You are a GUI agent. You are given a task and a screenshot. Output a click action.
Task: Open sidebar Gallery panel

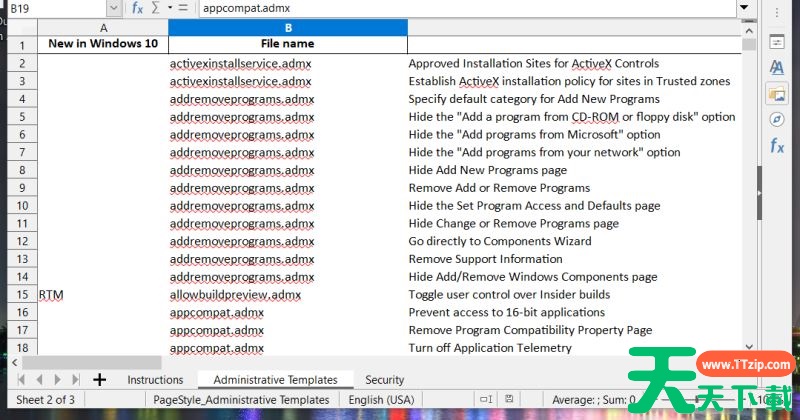point(777,93)
